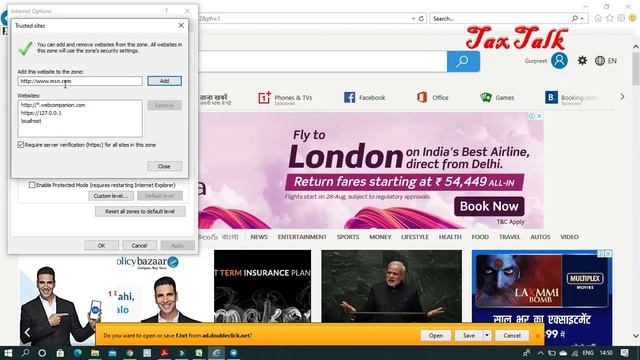Show more shortcuts with right chevron
The image size is (640, 360).
pos(622,97)
